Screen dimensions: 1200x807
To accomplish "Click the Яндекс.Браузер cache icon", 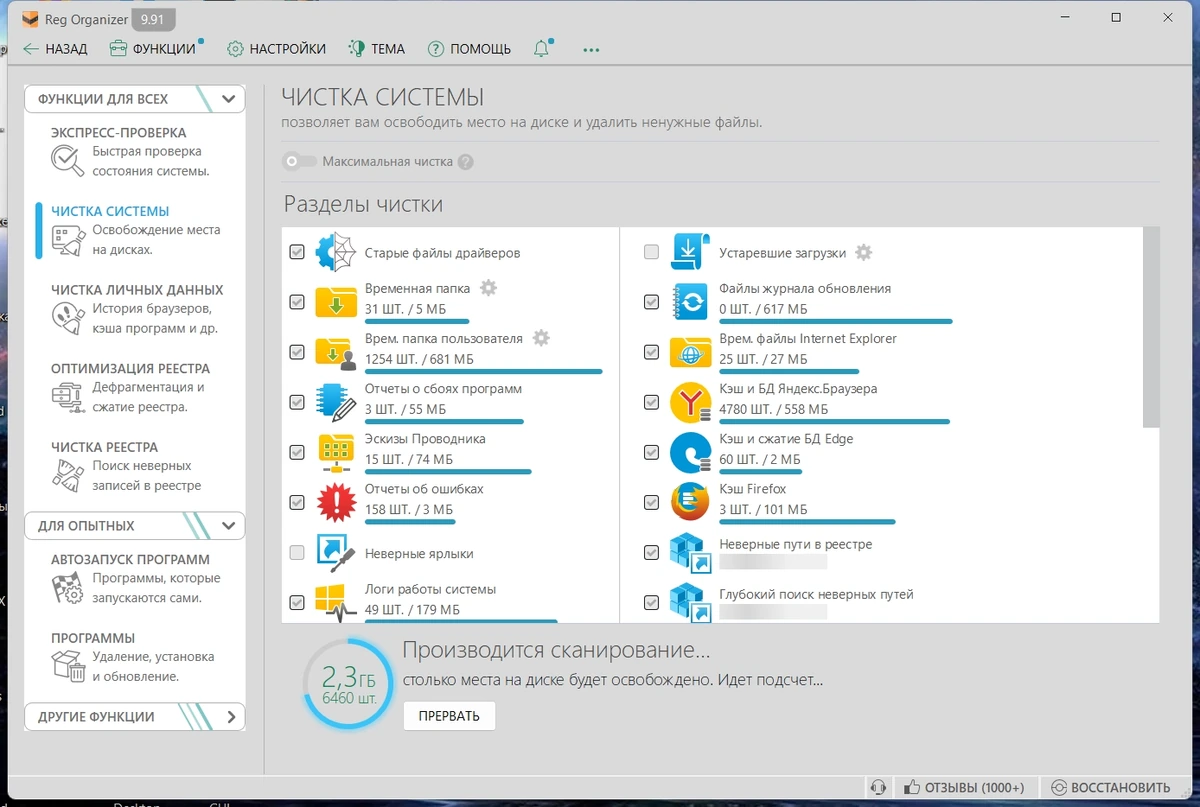I will coord(690,401).
